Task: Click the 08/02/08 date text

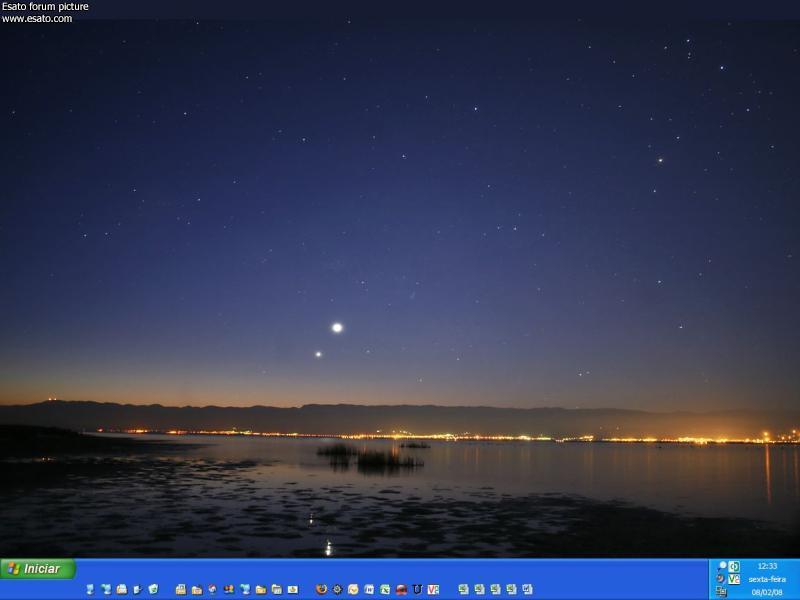Action: click(767, 592)
